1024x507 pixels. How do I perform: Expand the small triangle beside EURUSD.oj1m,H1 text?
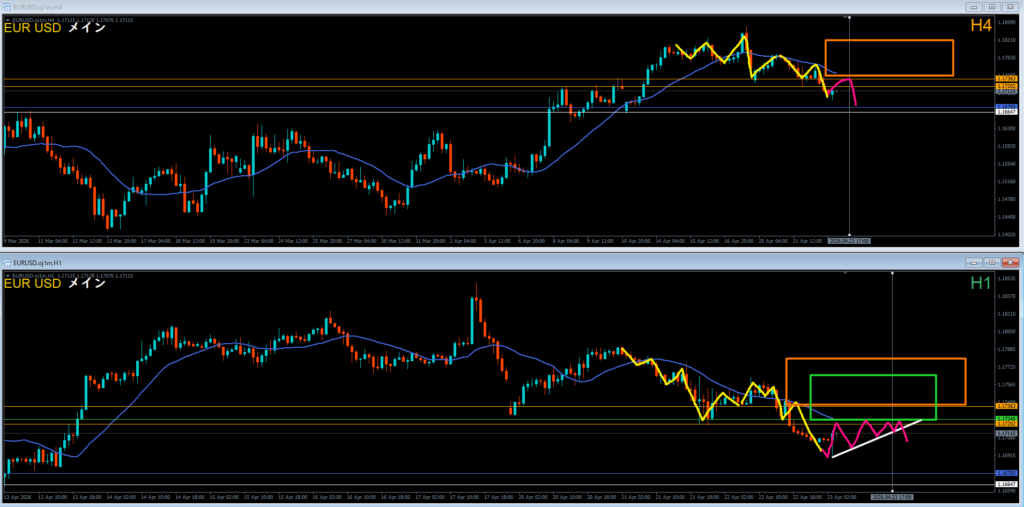point(7,273)
